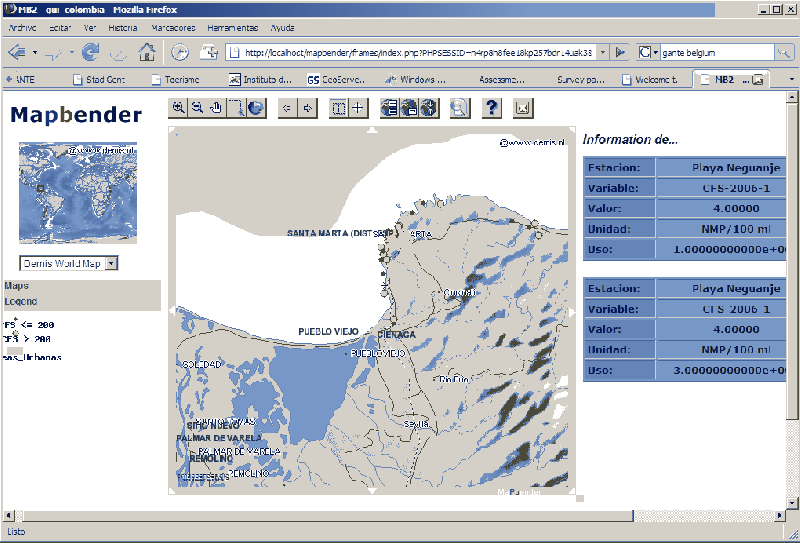Open the search engine selector dropdown
This screenshot has width=800, height=543.
pos(656,52)
